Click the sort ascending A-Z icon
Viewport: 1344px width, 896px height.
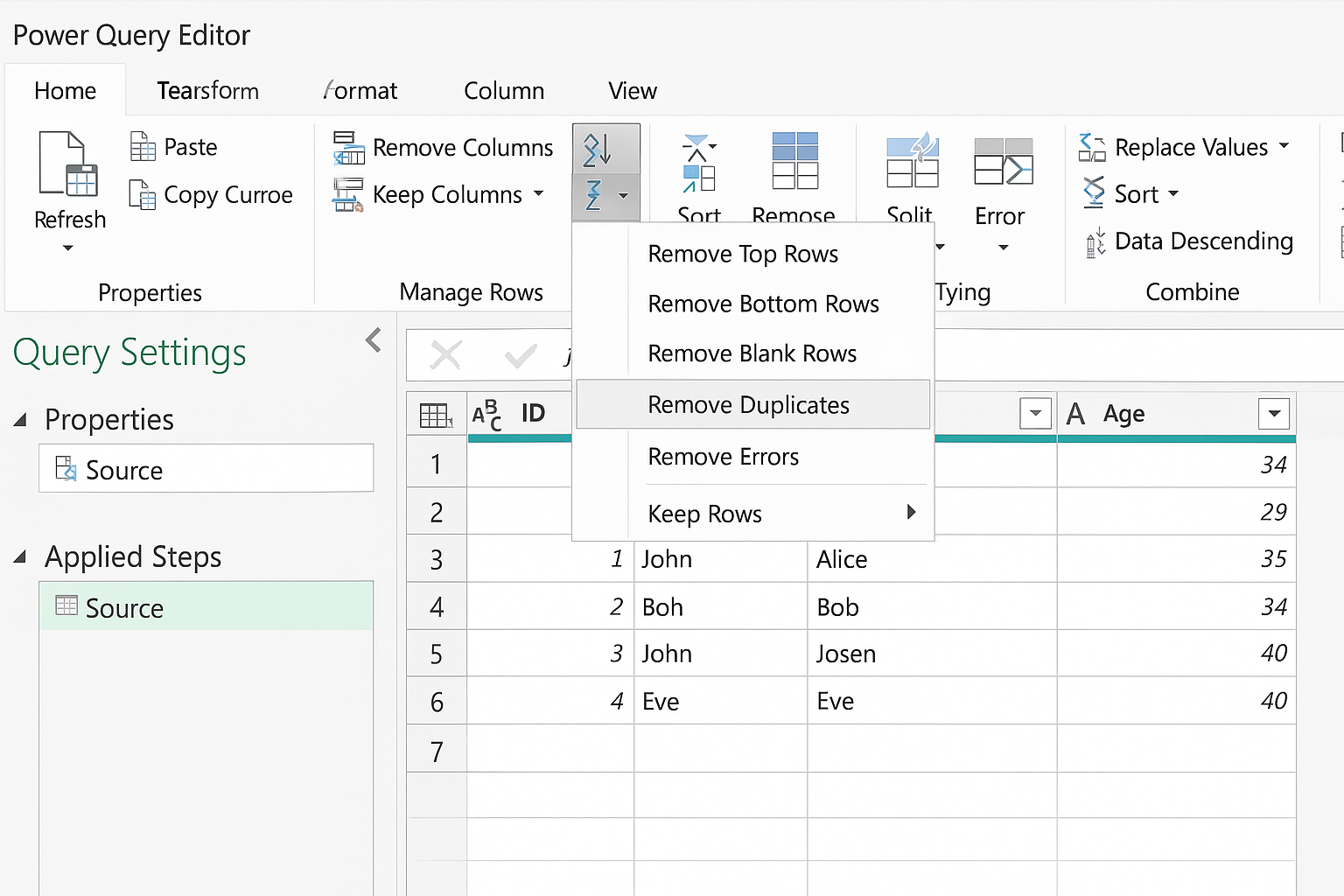598,150
